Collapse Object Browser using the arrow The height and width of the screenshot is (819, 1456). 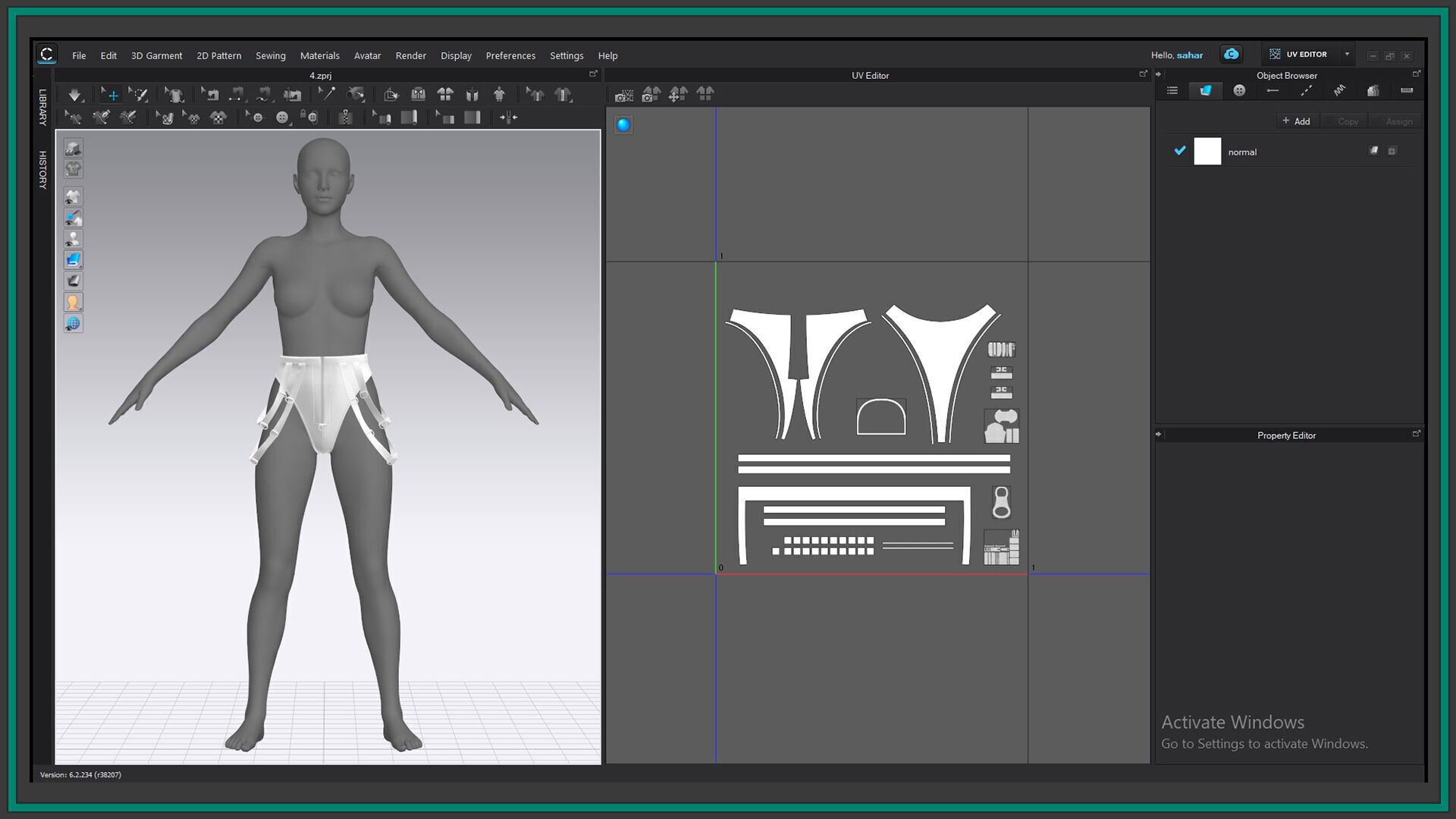(1158, 74)
